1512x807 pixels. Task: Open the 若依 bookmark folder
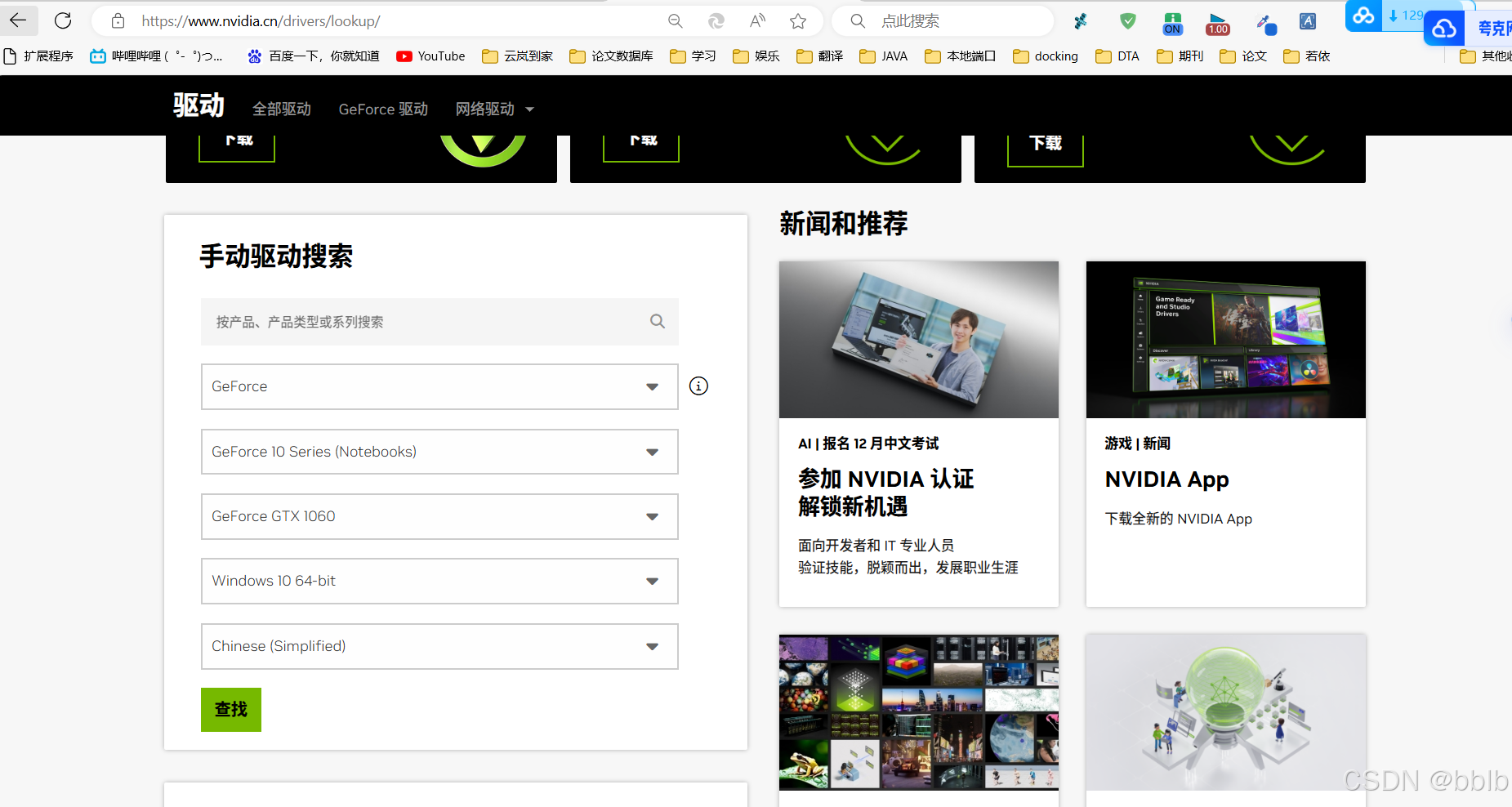1307,56
